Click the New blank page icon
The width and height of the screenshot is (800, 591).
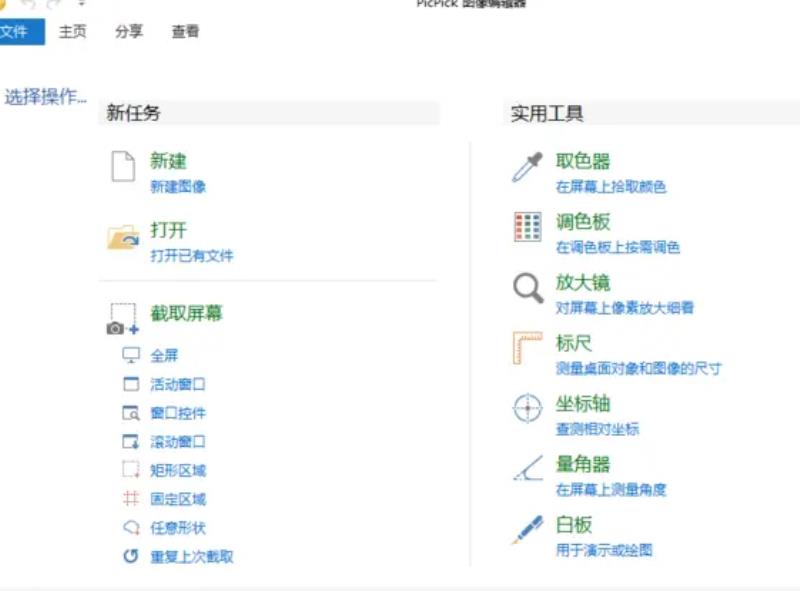pos(123,166)
